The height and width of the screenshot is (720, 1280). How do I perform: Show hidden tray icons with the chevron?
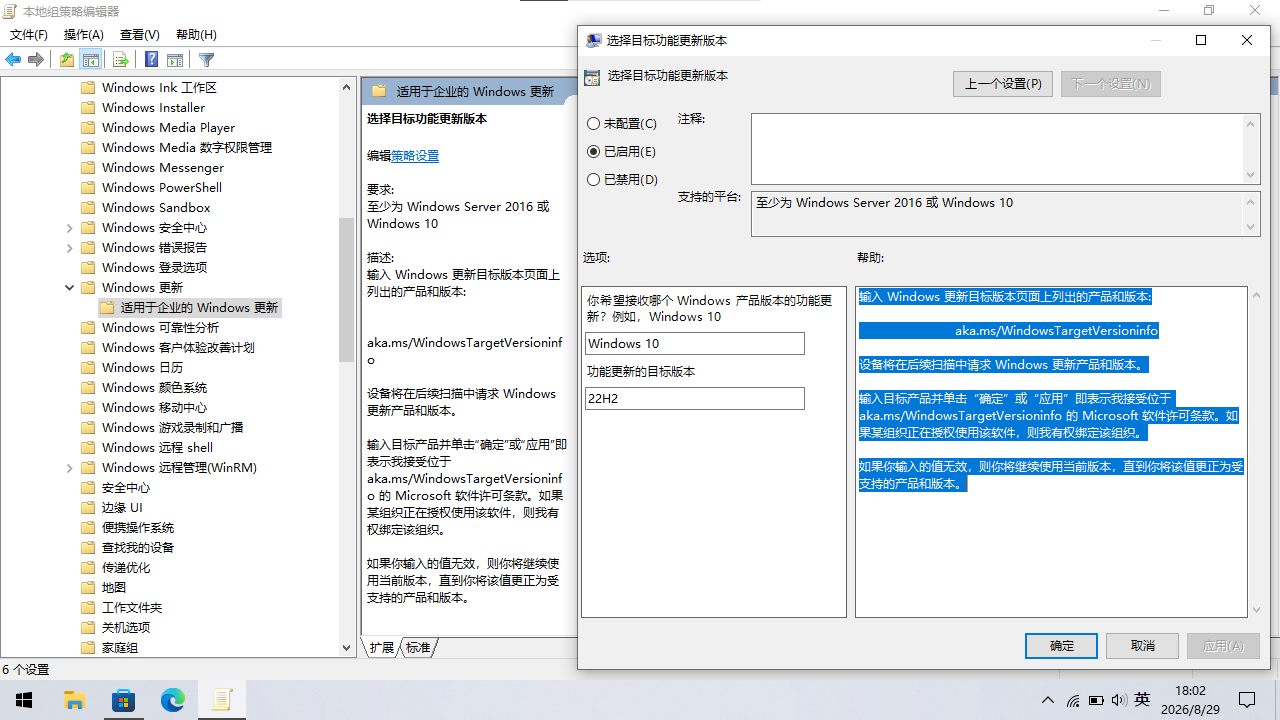click(1048, 700)
